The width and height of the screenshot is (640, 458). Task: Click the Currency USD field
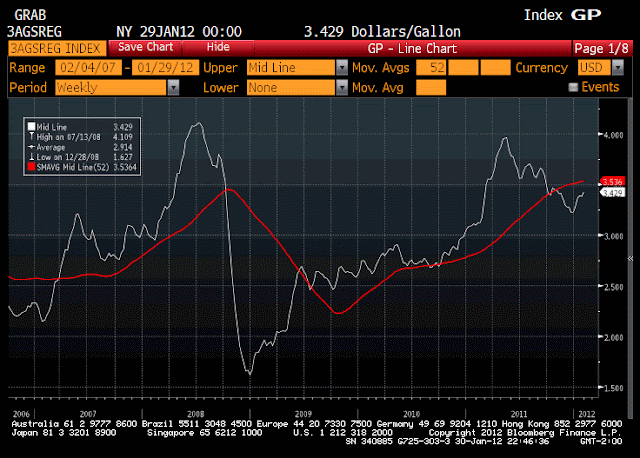tap(594, 68)
